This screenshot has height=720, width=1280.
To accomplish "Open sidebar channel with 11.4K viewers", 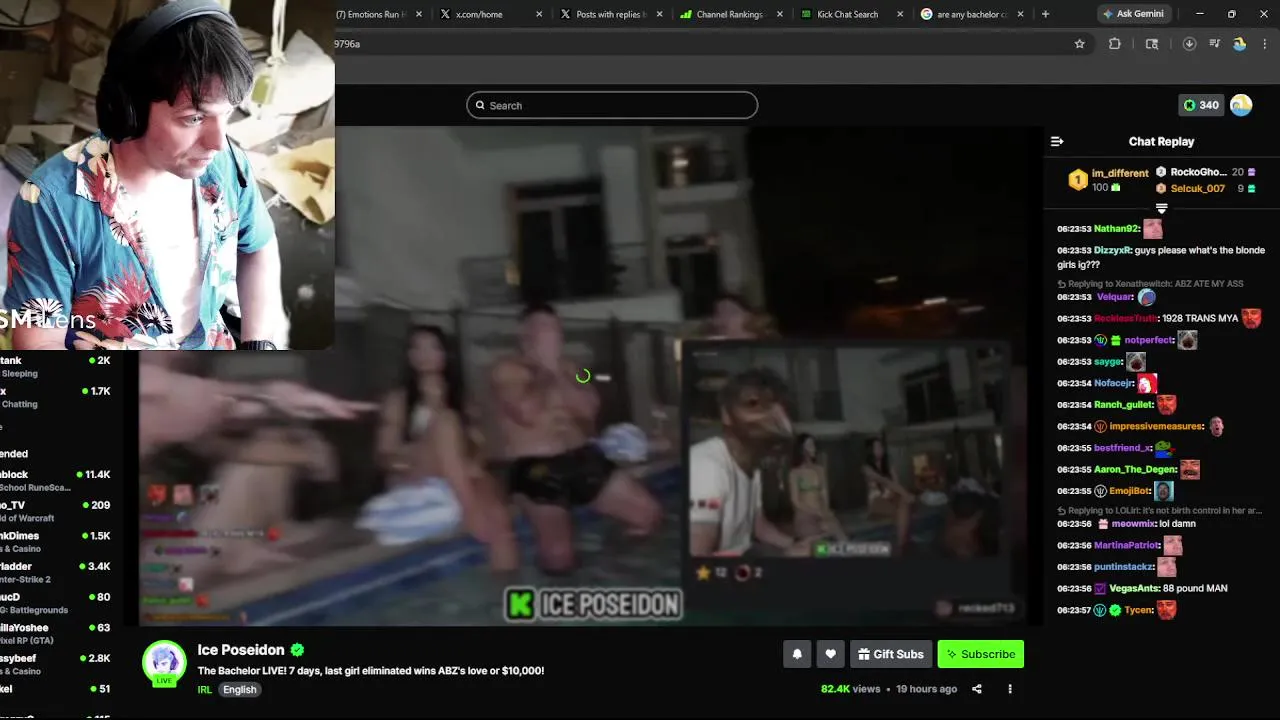I will coord(56,480).
